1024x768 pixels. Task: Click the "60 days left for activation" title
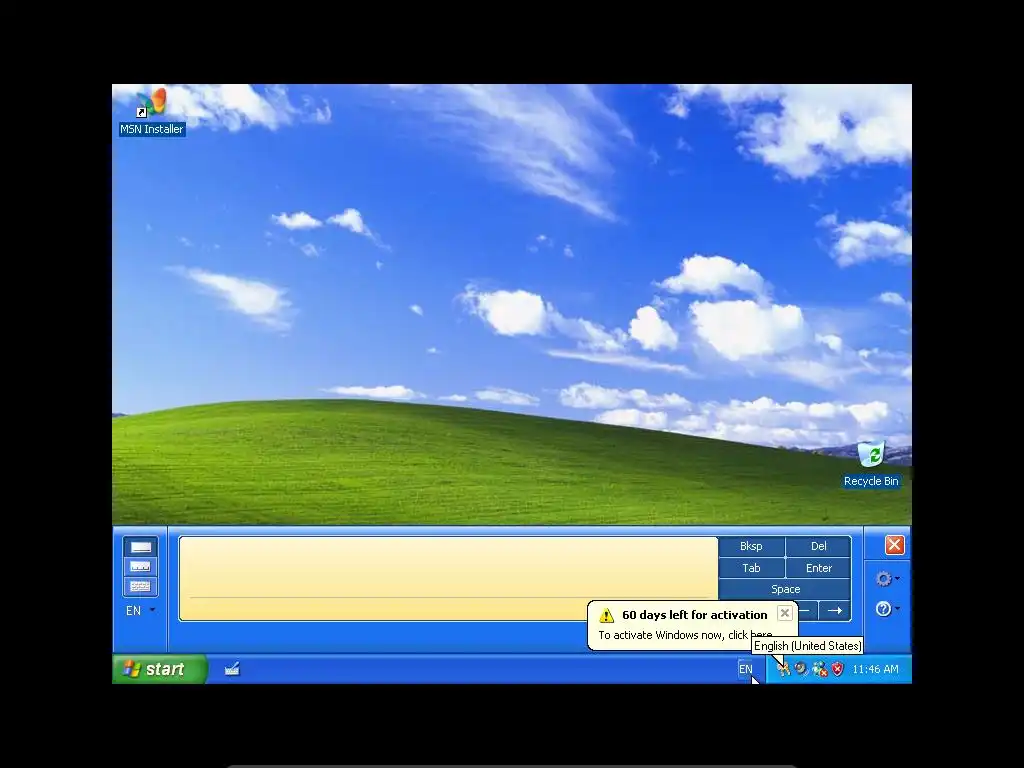pos(694,615)
